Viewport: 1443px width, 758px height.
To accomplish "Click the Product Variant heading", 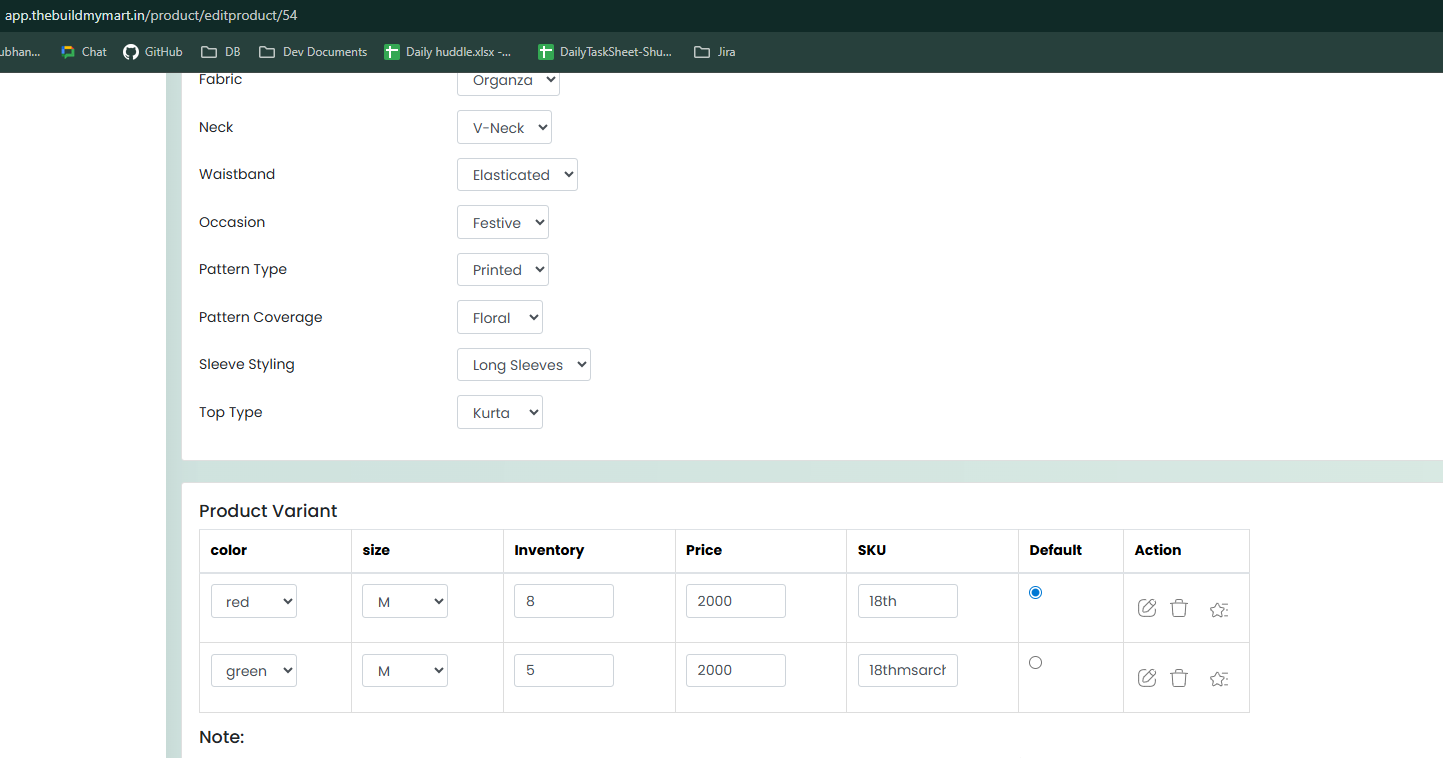I will coord(268,511).
